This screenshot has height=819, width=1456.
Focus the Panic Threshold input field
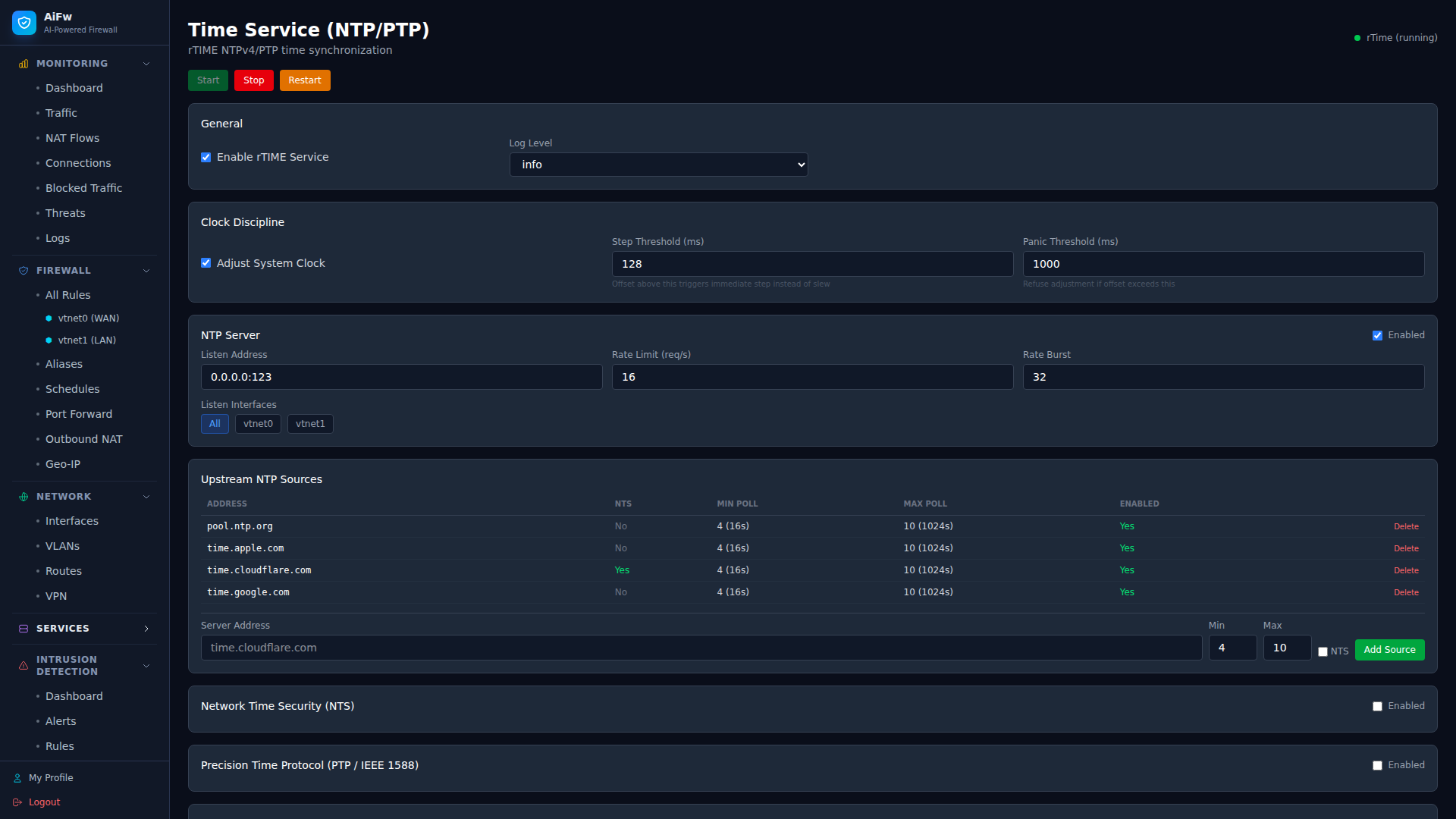(x=1223, y=264)
